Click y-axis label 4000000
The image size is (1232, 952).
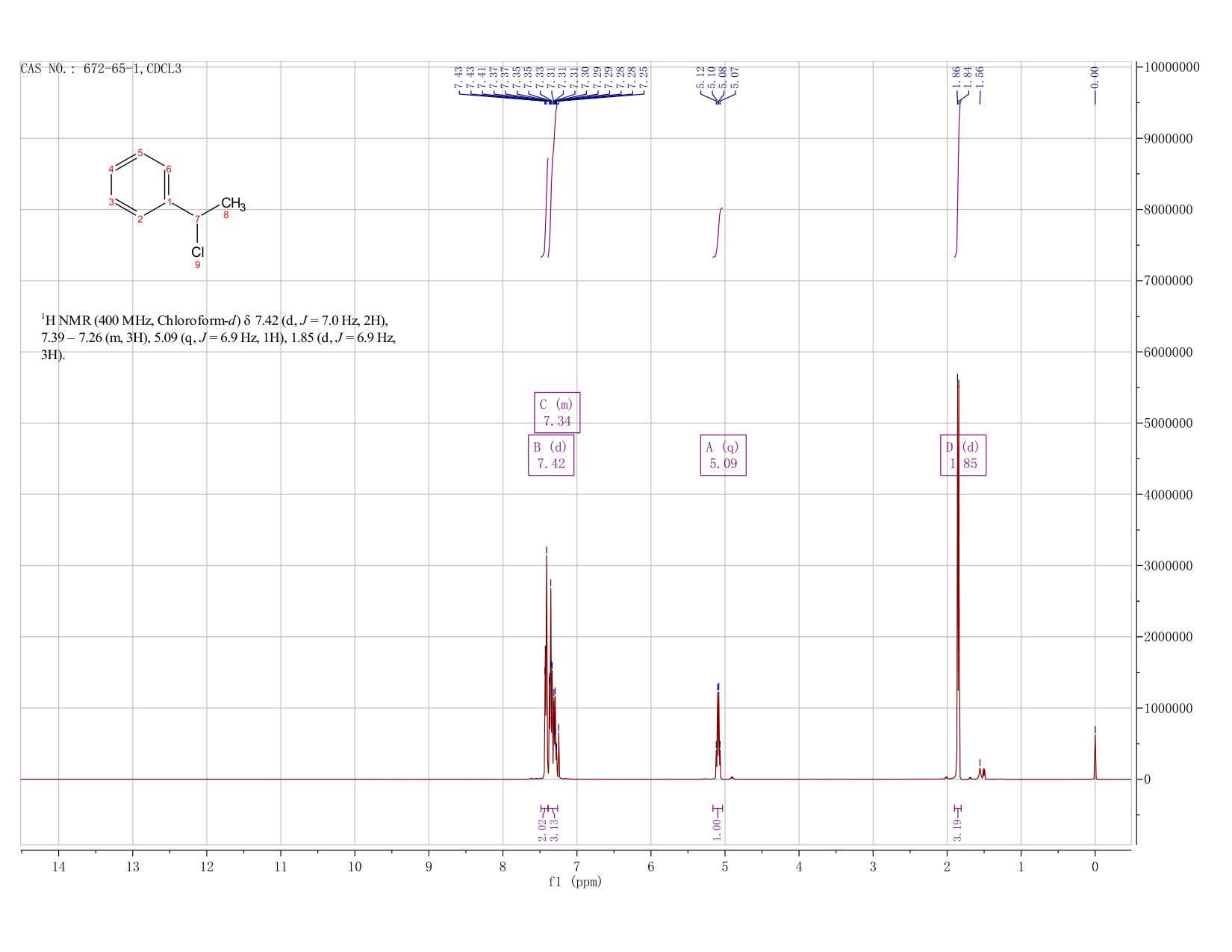point(1168,494)
